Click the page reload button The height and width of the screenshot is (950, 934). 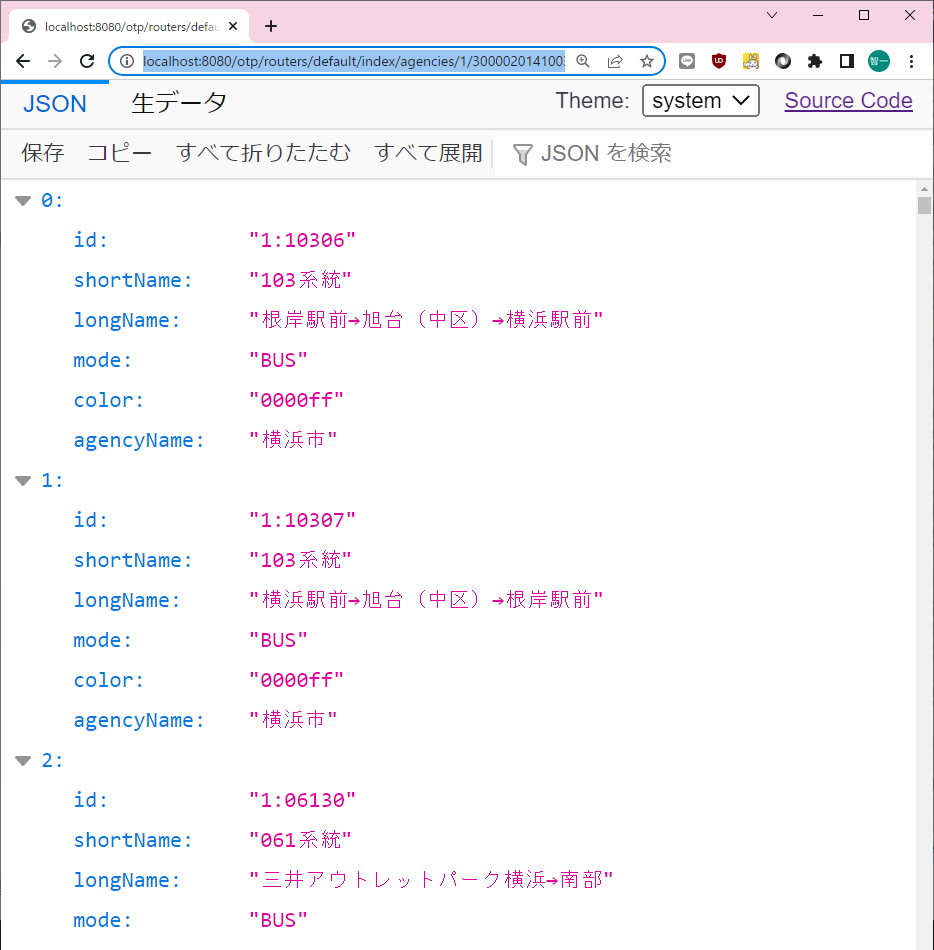point(87,61)
